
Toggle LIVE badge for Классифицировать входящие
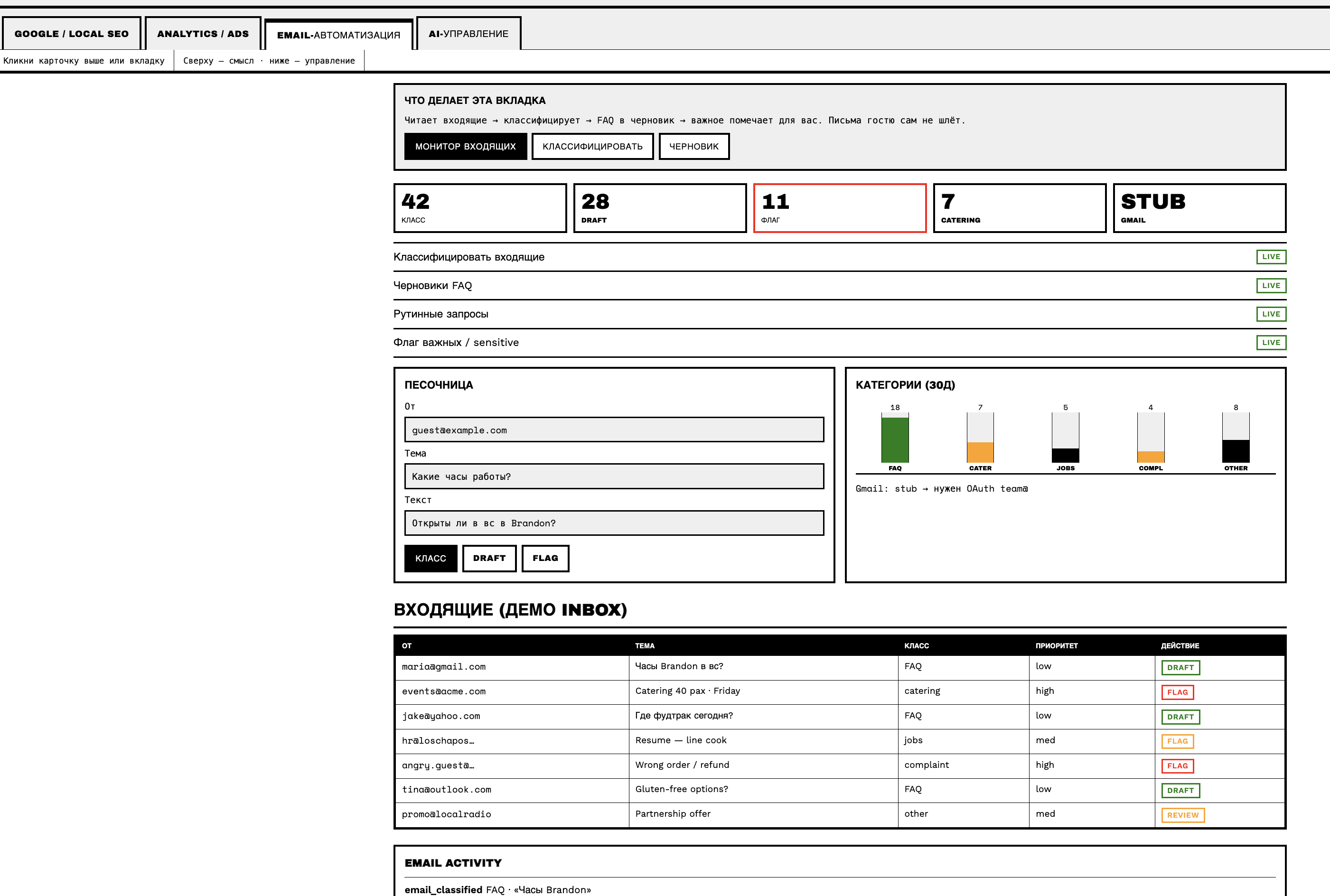pos(1271,257)
